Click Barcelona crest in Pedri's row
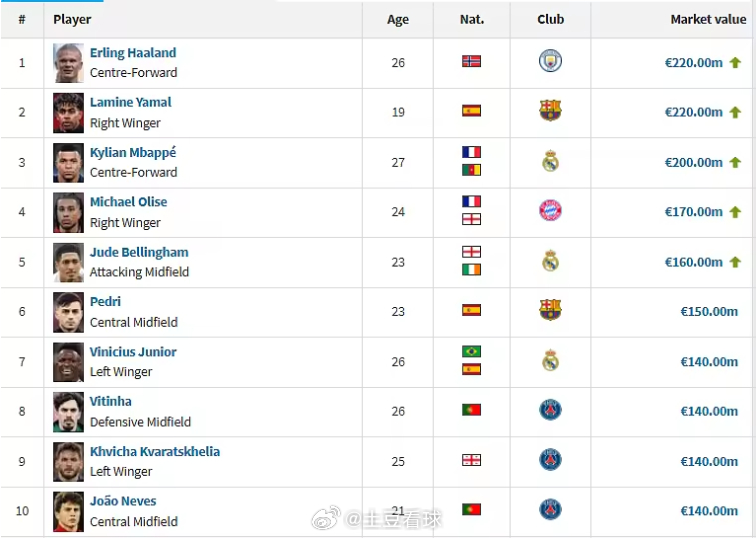Screen dimensions: 756x538 point(550,310)
